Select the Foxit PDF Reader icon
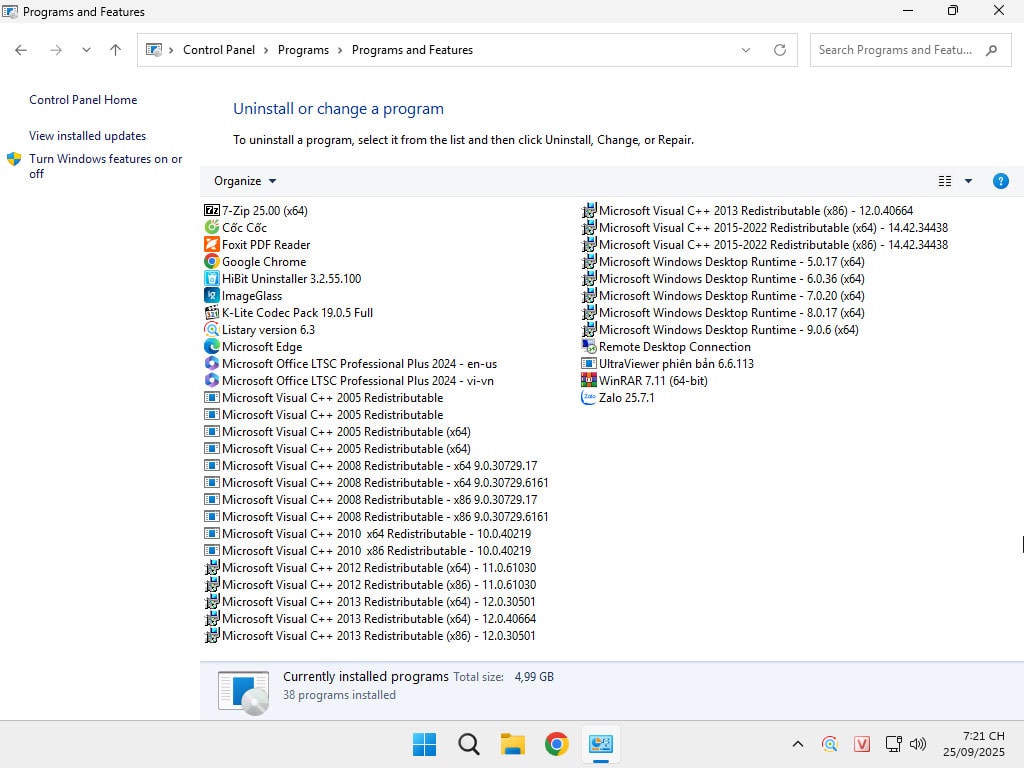 tap(211, 245)
